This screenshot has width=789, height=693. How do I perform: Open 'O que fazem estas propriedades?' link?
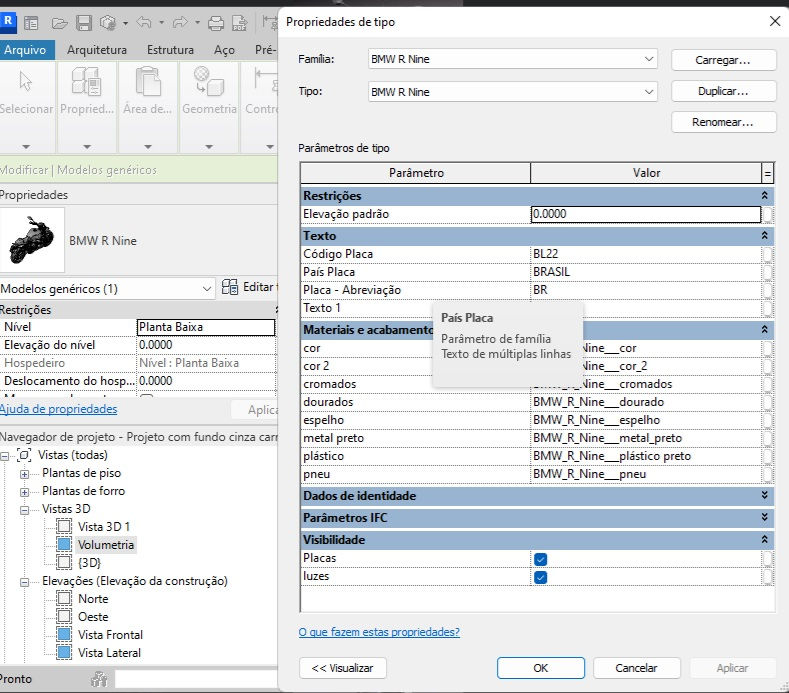click(379, 632)
